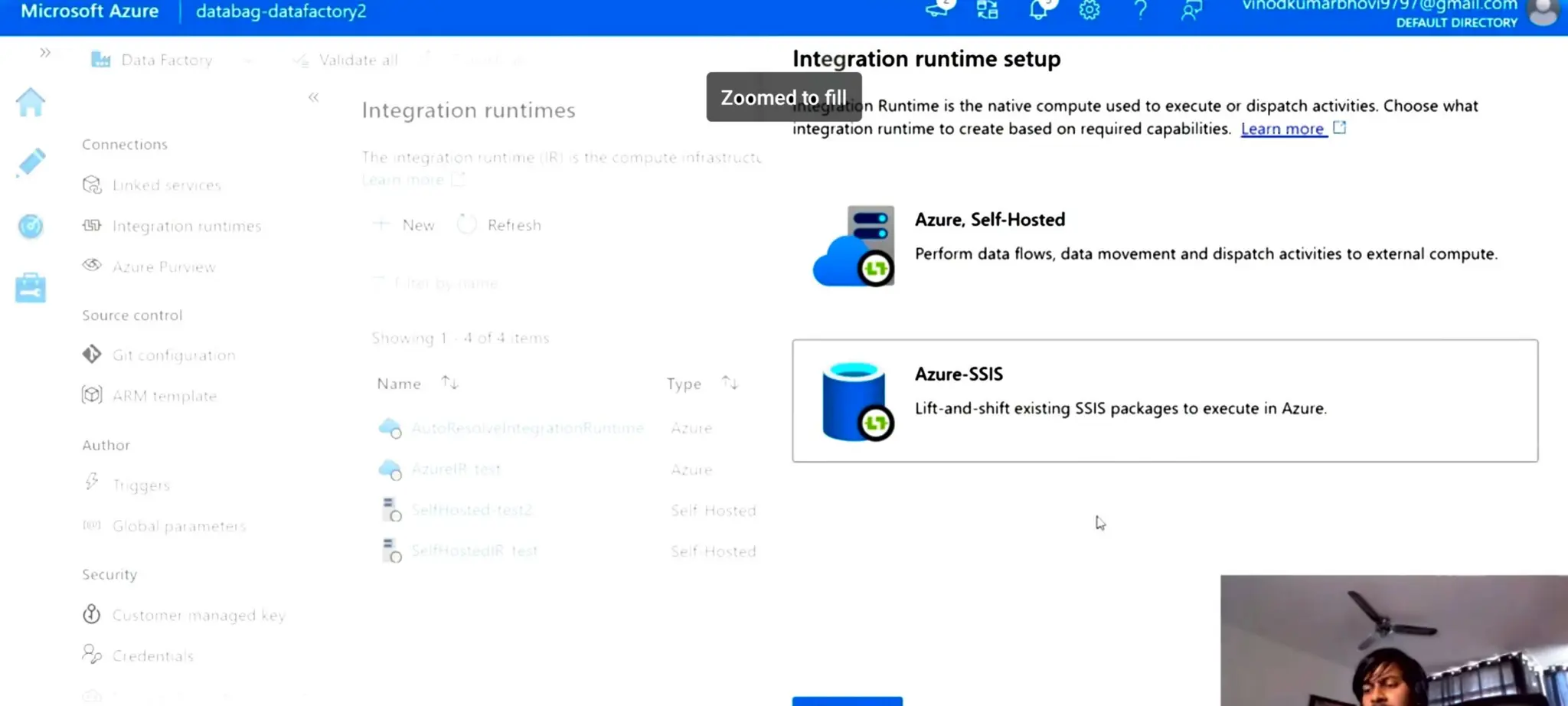Image resolution: width=1568 pixels, height=706 pixels.
Task: Click Microsoft Azure brand link
Action: (x=90, y=11)
